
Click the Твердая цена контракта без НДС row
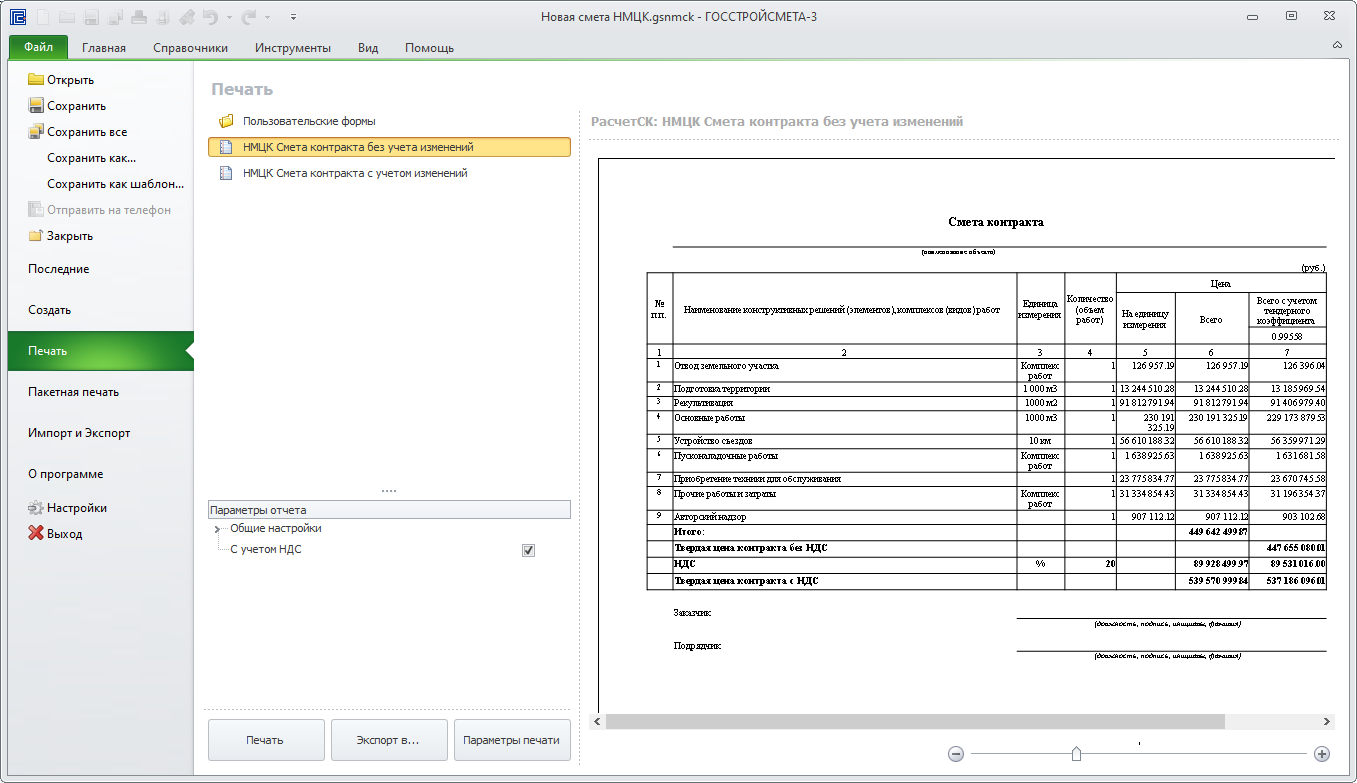(987, 548)
